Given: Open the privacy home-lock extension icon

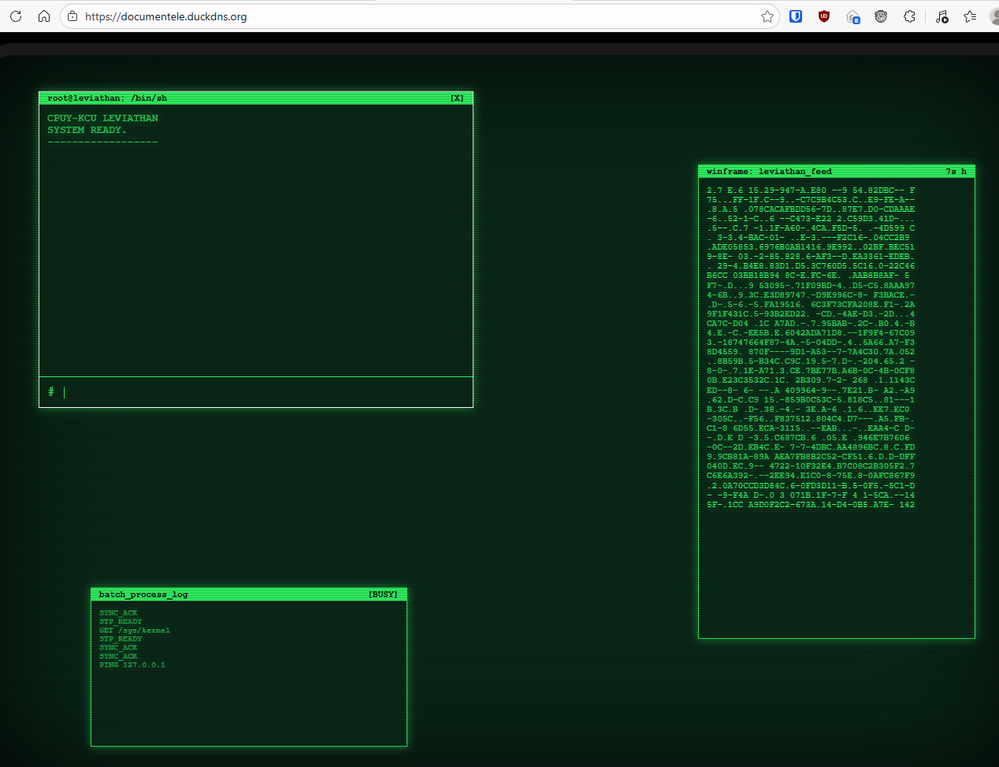Looking at the screenshot, I should [853, 16].
